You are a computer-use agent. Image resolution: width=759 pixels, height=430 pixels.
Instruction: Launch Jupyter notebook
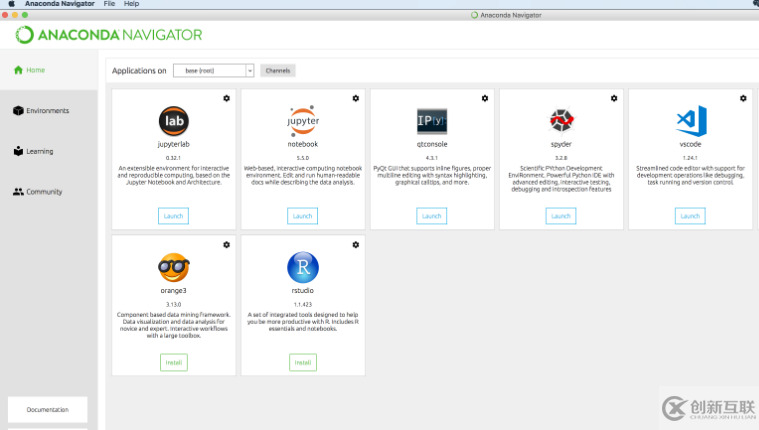click(x=303, y=216)
